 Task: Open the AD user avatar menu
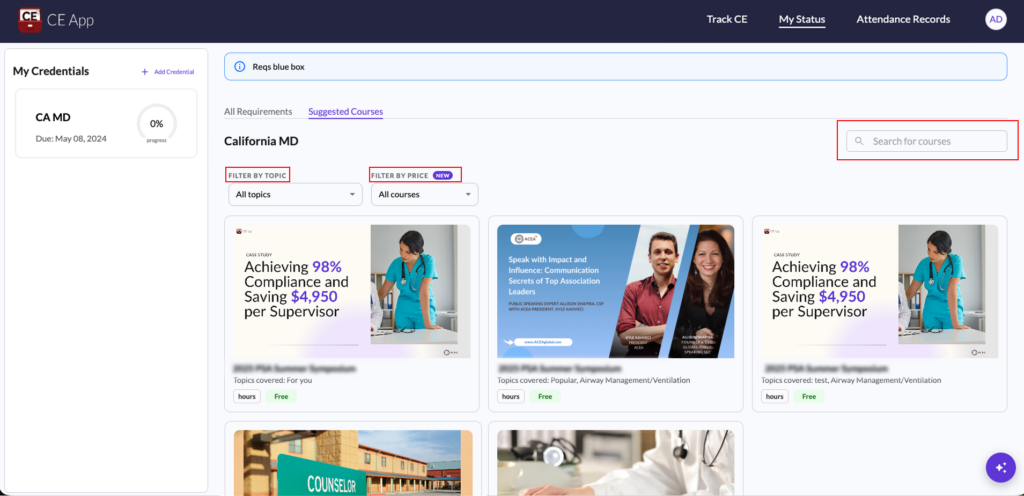click(995, 20)
